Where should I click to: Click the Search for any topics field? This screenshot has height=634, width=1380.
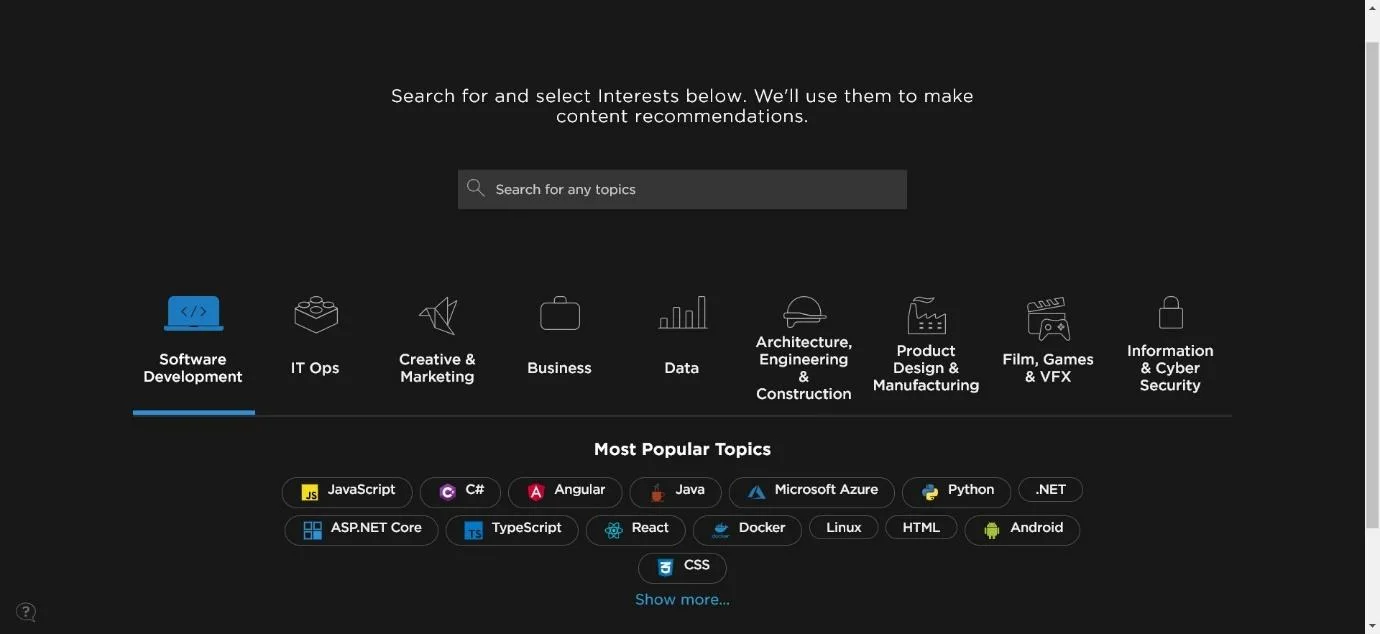coord(682,189)
